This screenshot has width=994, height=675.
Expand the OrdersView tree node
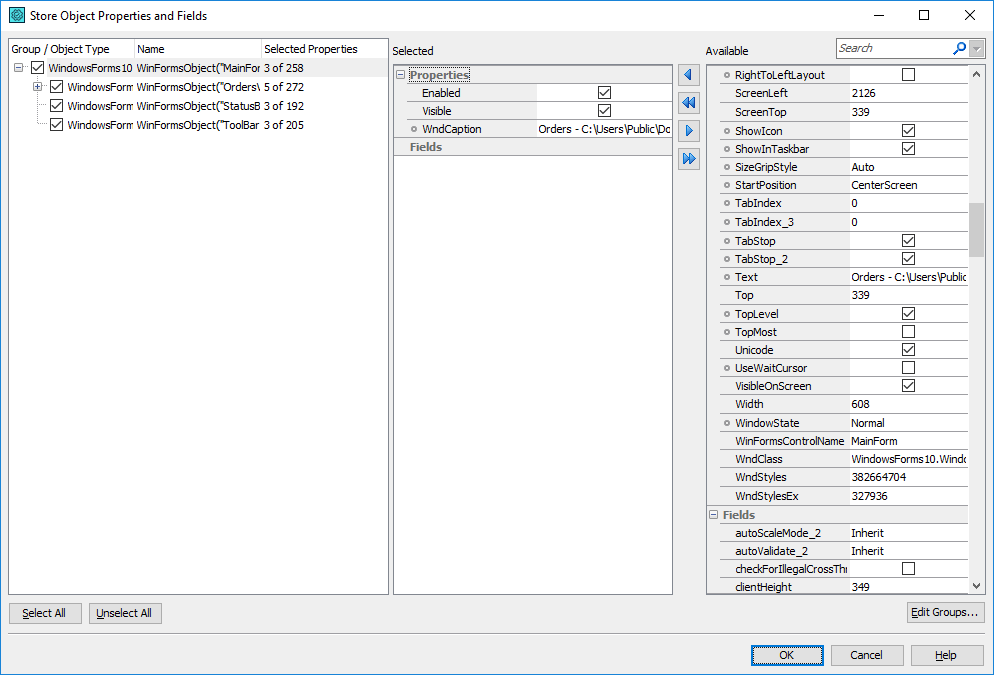point(37,87)
